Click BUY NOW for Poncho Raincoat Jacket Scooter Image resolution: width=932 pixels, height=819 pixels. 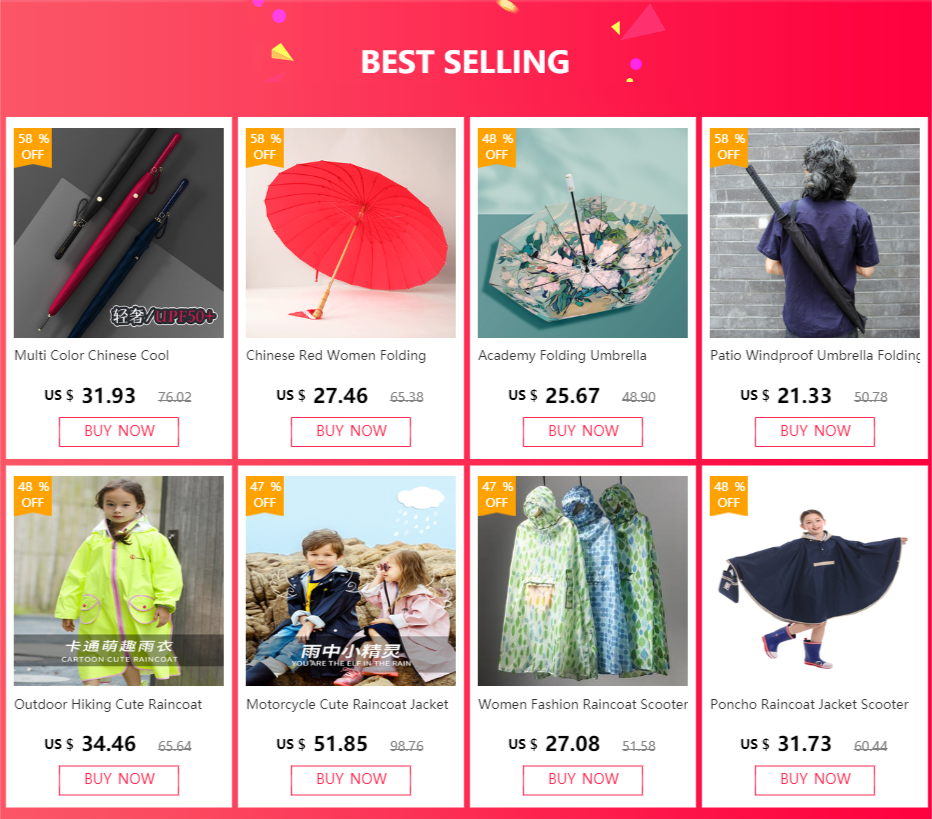815,779
